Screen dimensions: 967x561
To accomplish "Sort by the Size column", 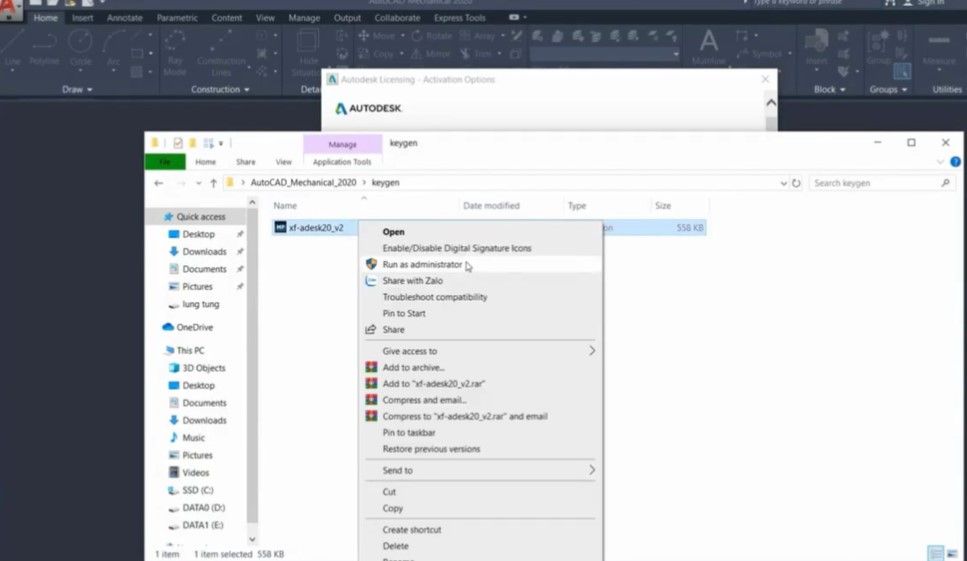I will tap(663, 206).
